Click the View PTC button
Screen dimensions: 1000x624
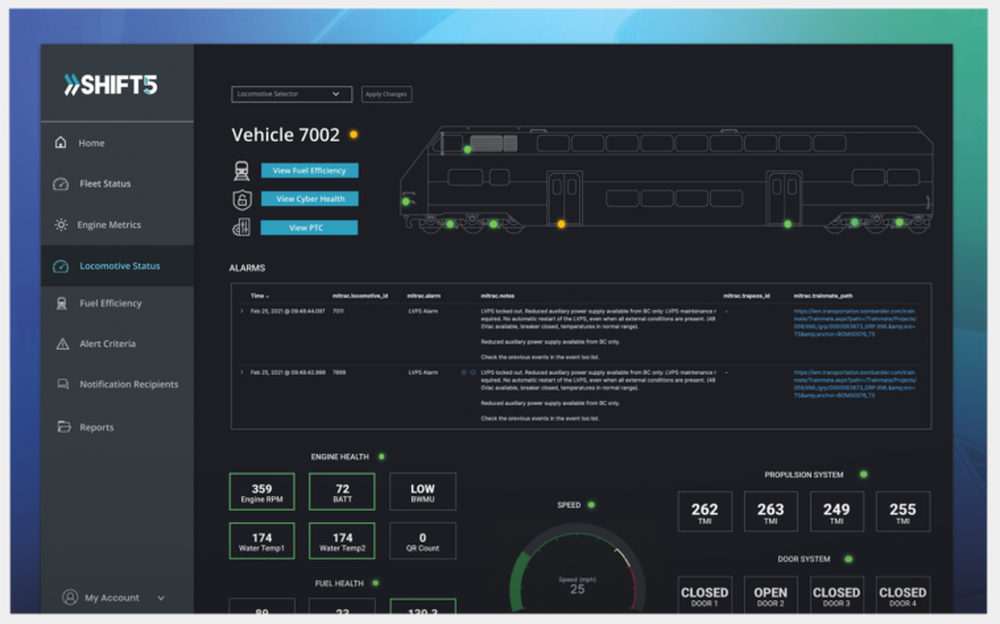pyautogui.click(x=309, y=228)
